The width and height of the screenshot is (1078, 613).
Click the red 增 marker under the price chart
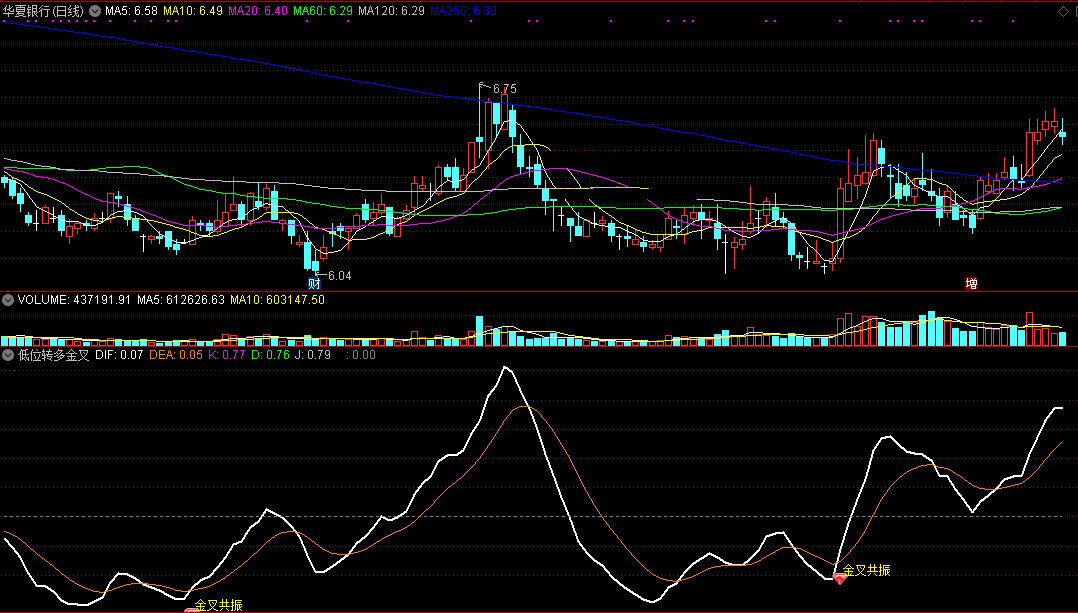[x=971, y=283]
